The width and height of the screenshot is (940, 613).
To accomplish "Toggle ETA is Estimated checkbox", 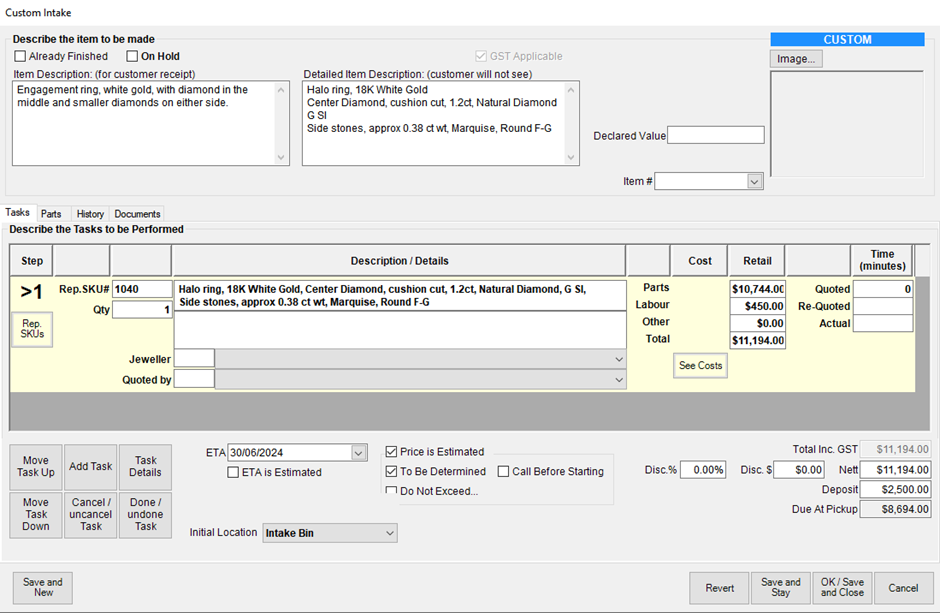I will pos(234,473).
